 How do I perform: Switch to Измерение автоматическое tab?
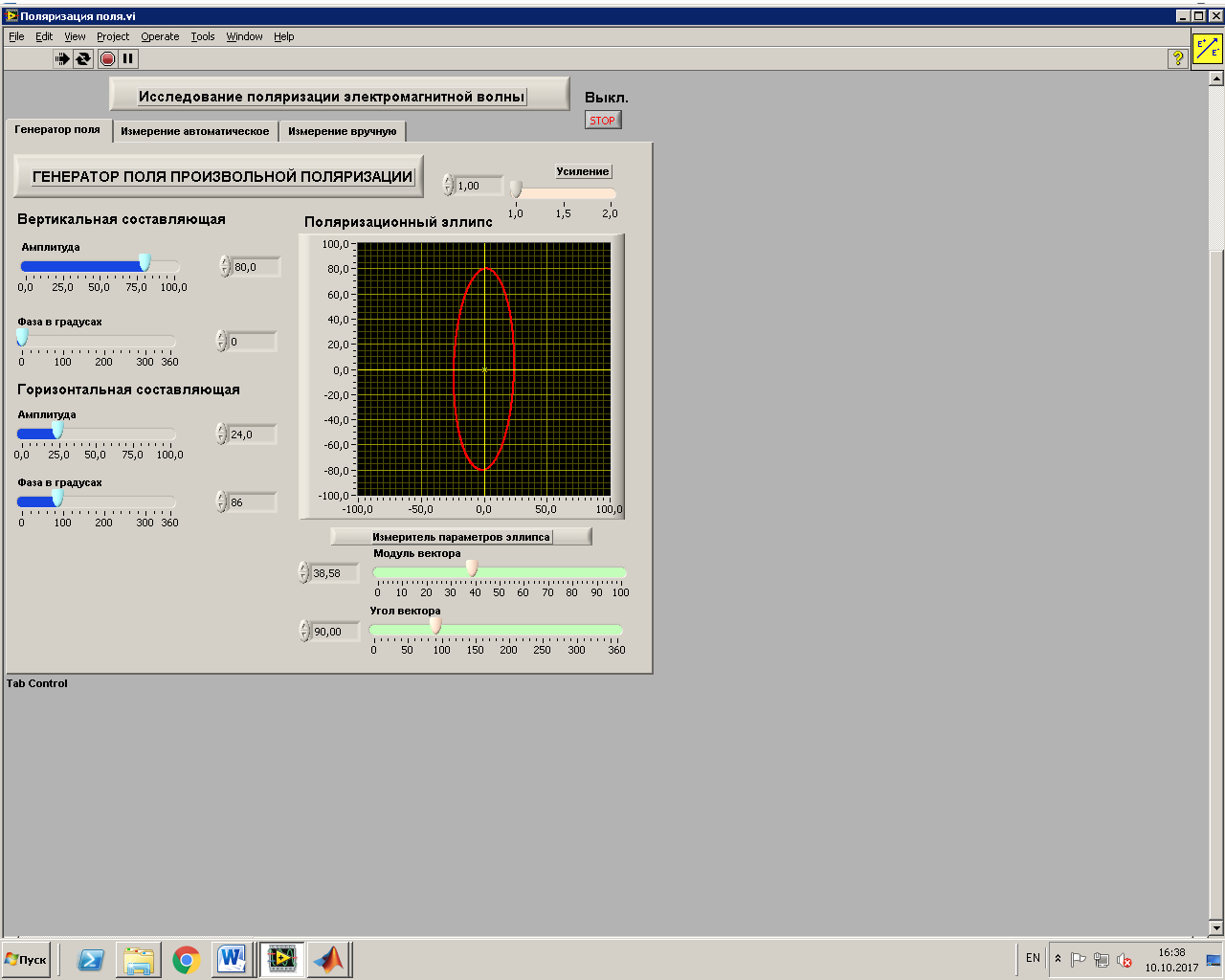coord(195,131)
